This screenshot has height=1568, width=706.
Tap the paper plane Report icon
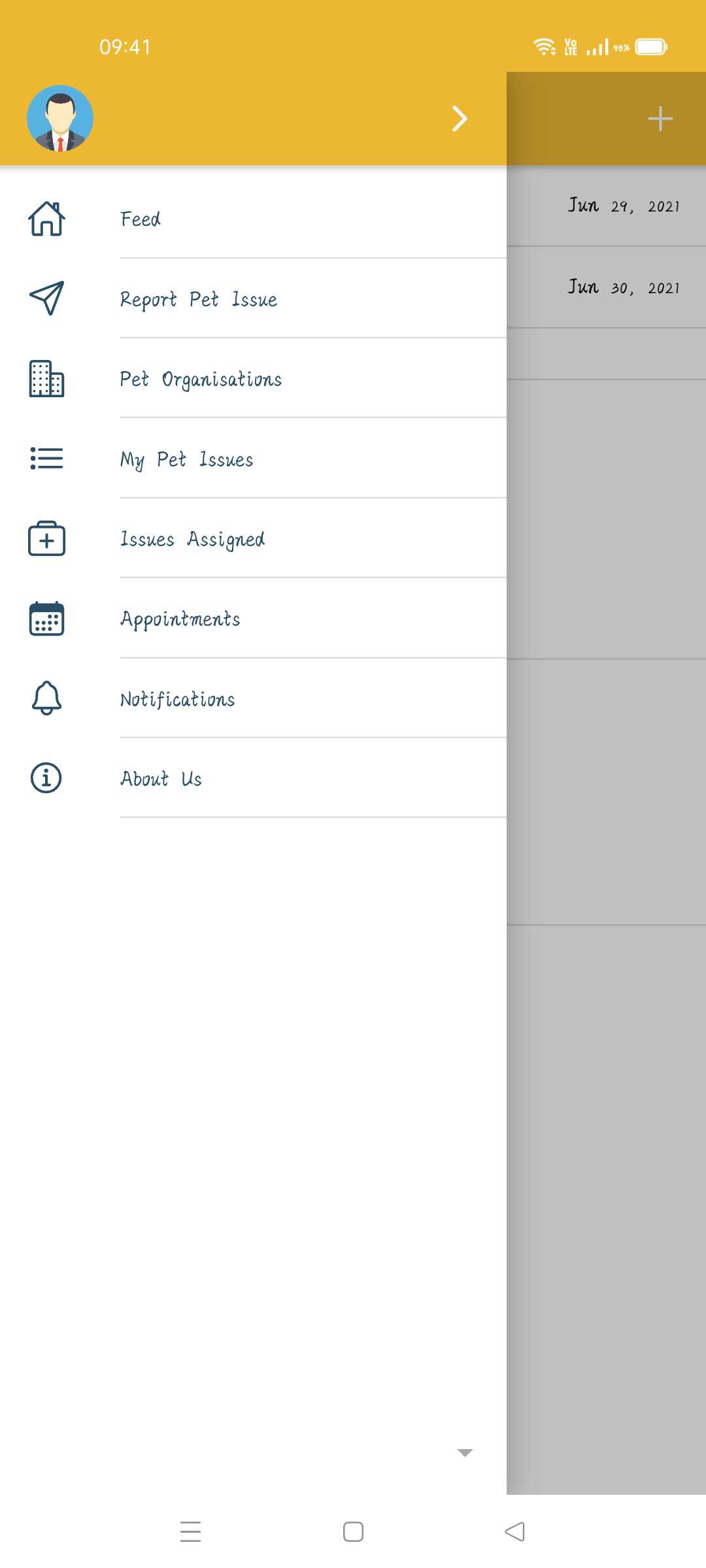point(46,298)
